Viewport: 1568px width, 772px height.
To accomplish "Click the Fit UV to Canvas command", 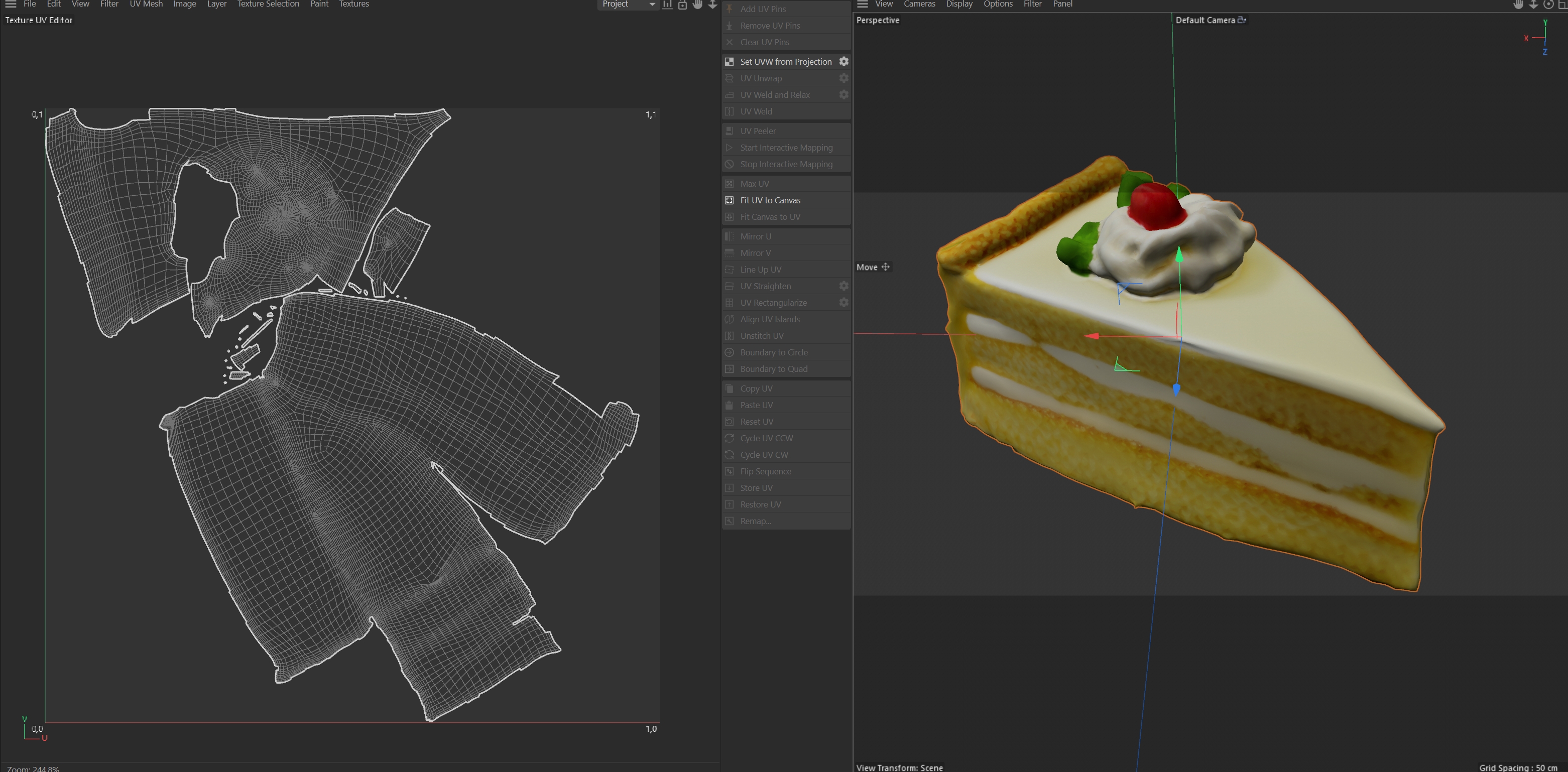I will click(770, 200).
